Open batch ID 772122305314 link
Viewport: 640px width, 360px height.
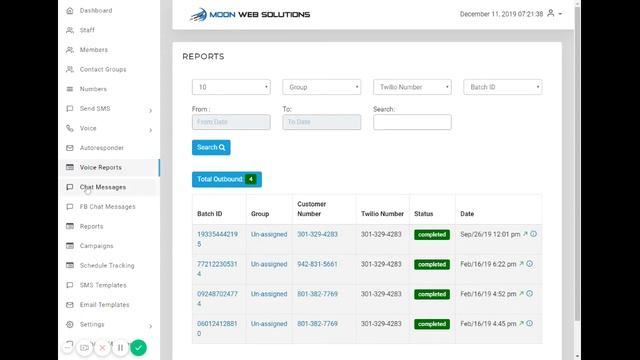tap(217, 269)
